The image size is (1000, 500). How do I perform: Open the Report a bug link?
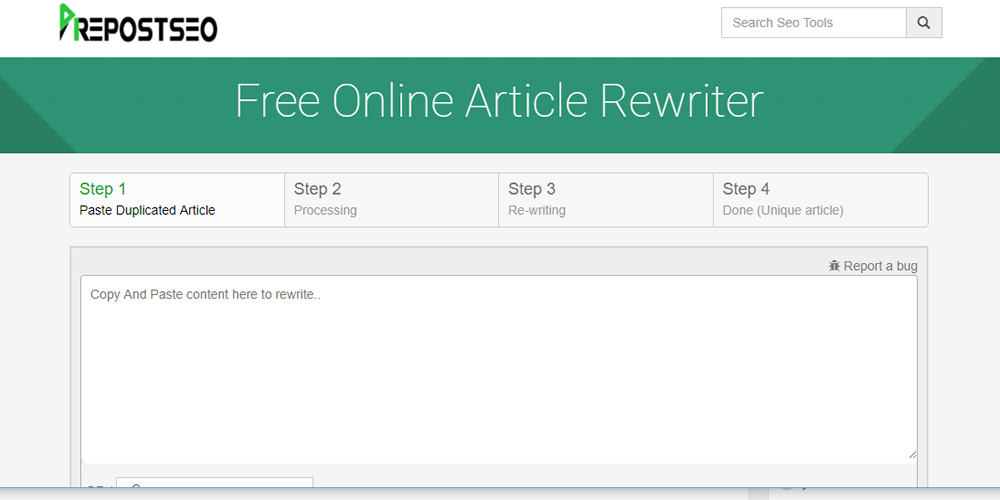(x=873, y=266)
